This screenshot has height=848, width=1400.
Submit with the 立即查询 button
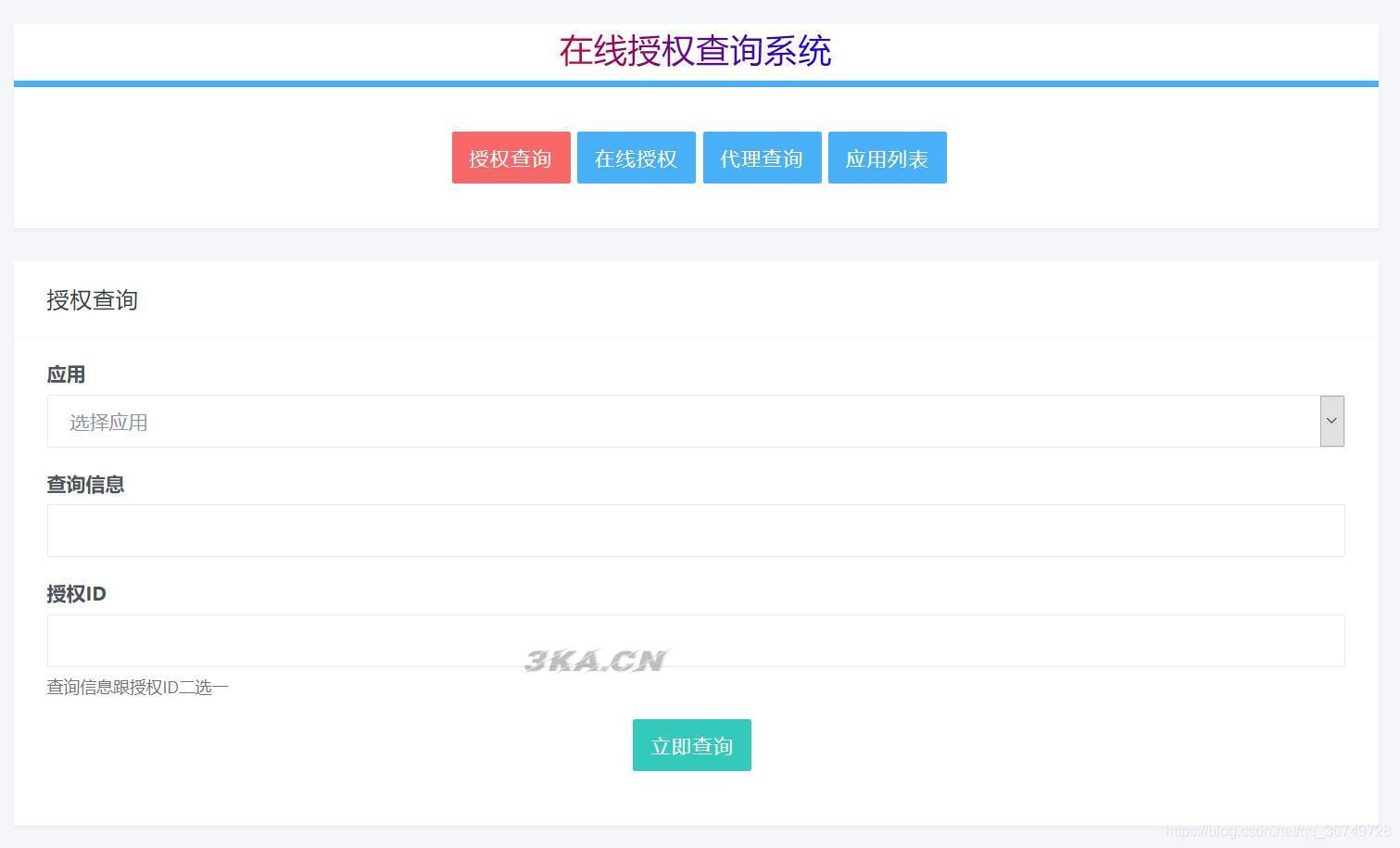(x=691, y=745)
